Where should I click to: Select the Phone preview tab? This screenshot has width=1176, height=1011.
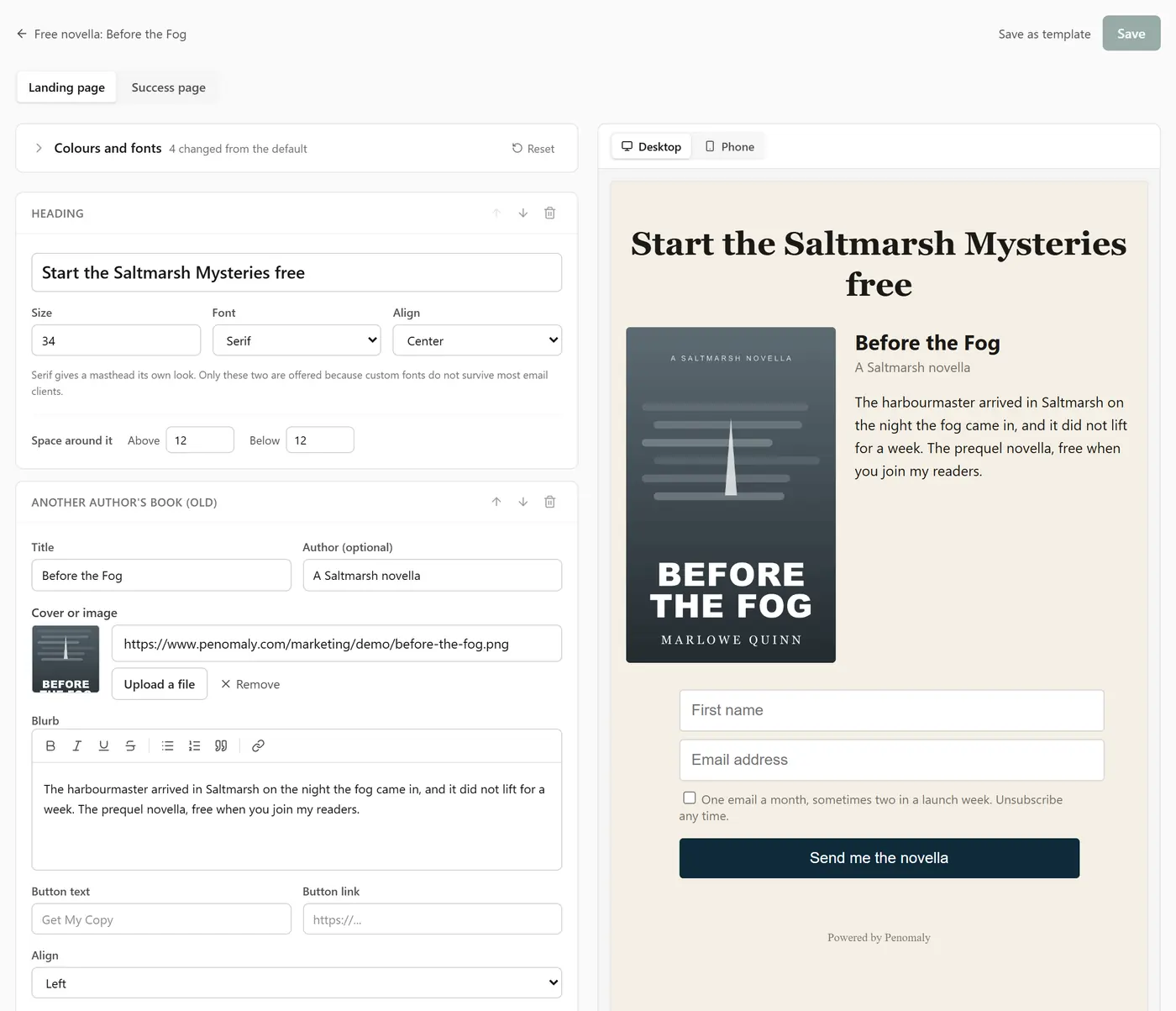pos(729,146)
